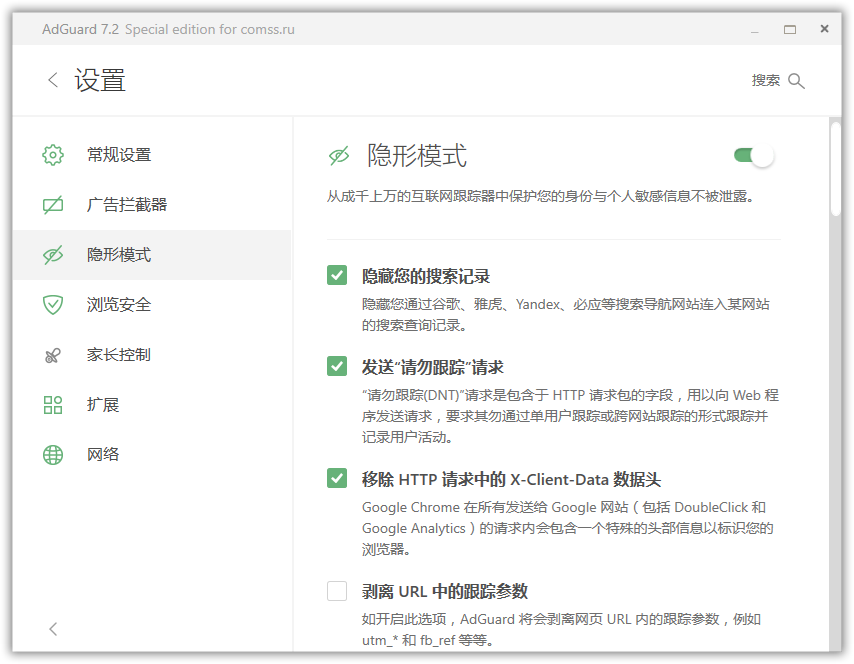Click 移除 HTTP 请求中的 X-Client-Data 数据头 title
Image resolution: width=854 pixels, height=664 pixels.
pos(511,479)
